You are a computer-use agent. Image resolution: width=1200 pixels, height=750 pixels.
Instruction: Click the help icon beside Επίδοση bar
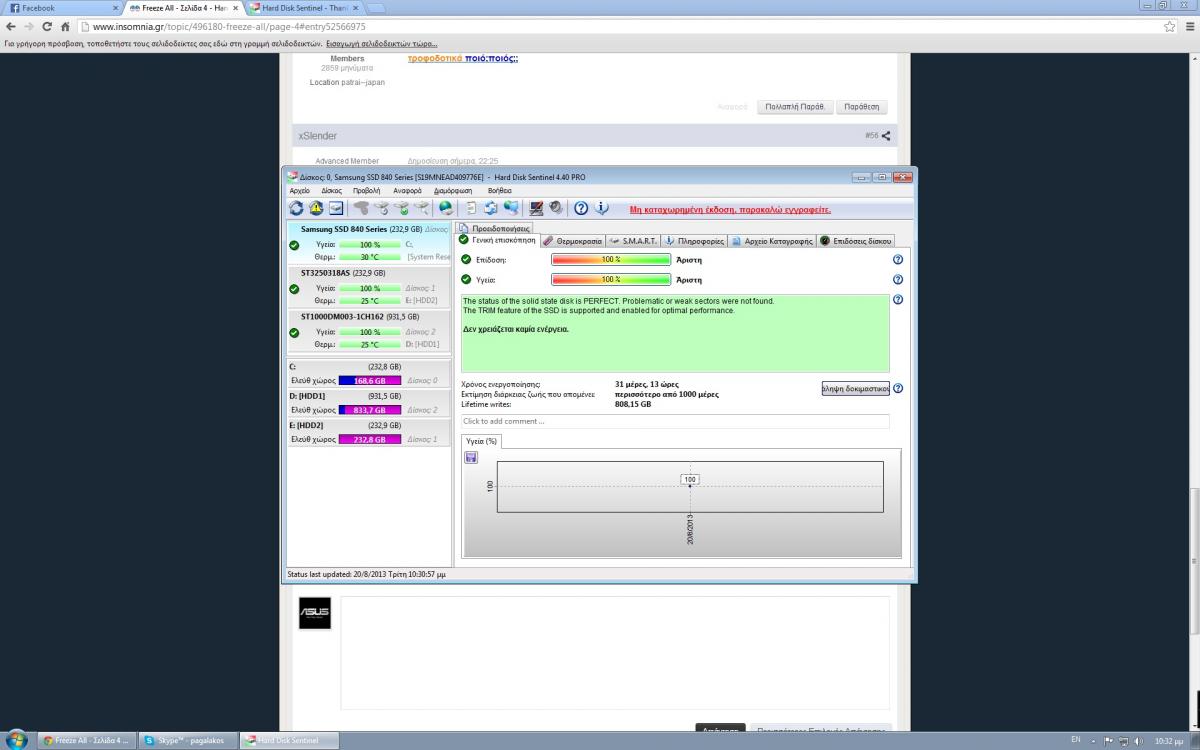pyautogui.click(x=897, y=259)
